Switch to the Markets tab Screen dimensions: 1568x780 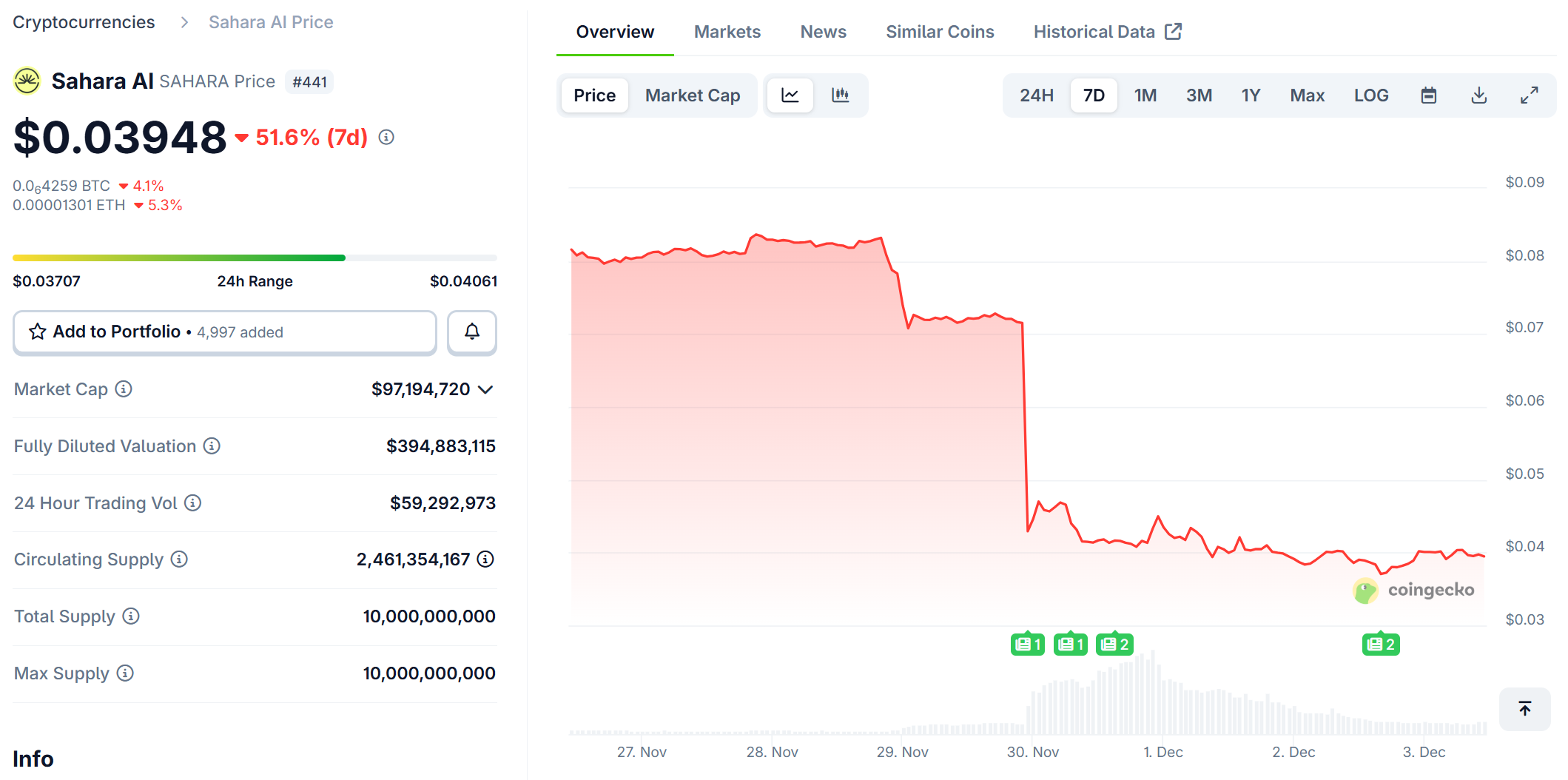(727, 31)
